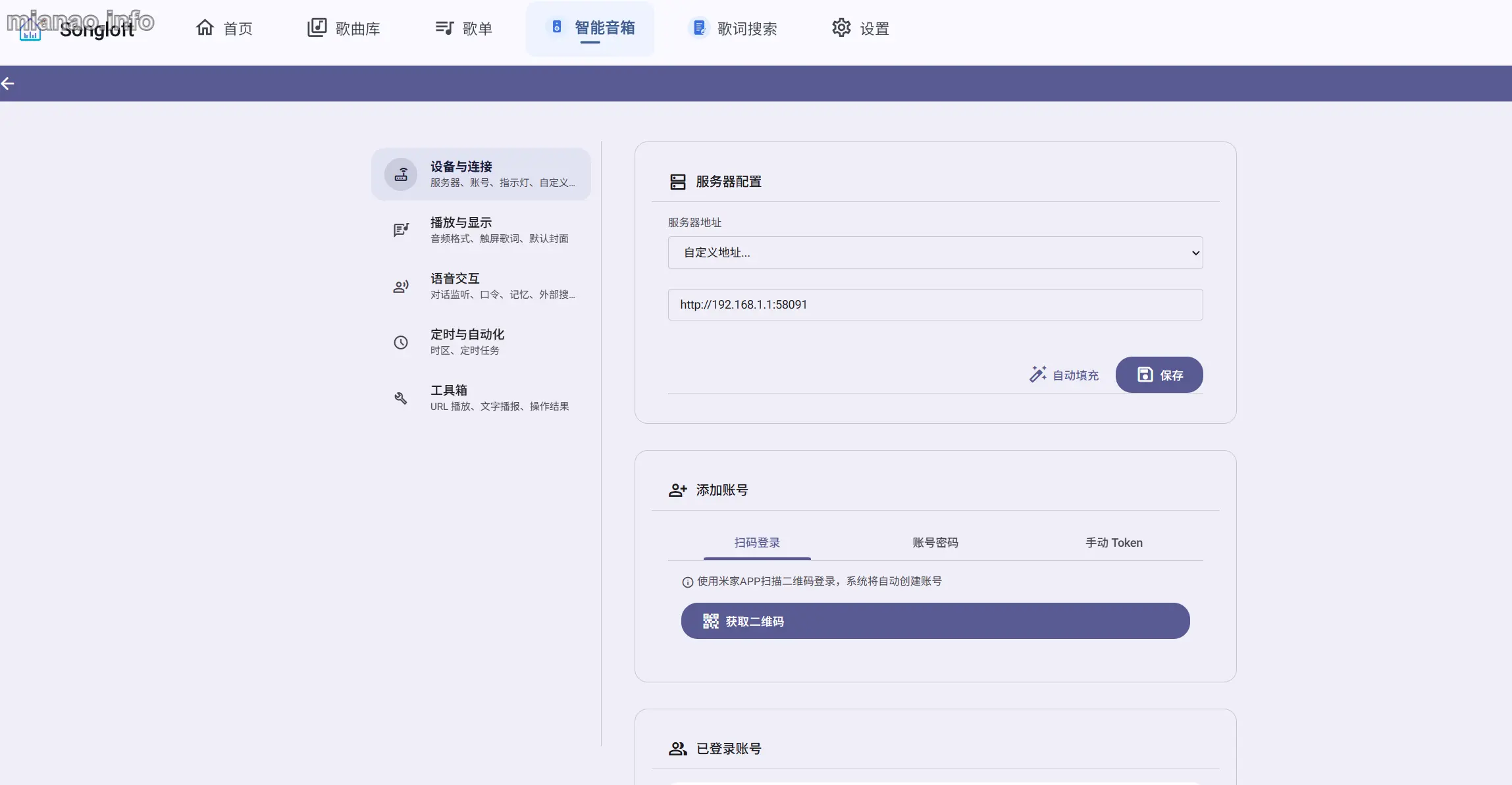Open 歌词搜索 page
The image size is (1512, 785).
734,28
